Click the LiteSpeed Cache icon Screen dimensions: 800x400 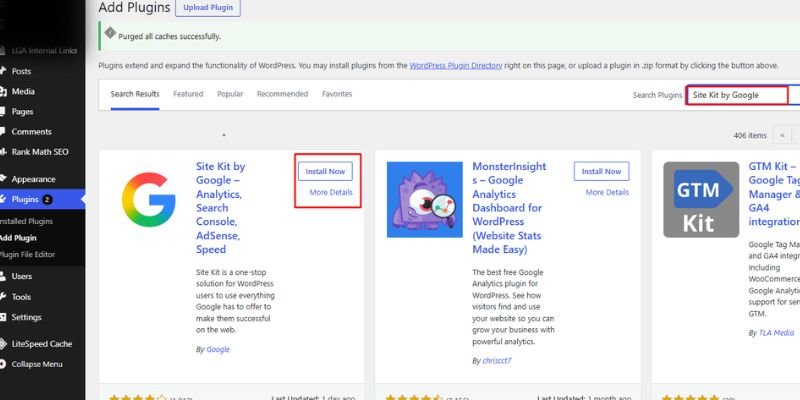click(3, 344)
